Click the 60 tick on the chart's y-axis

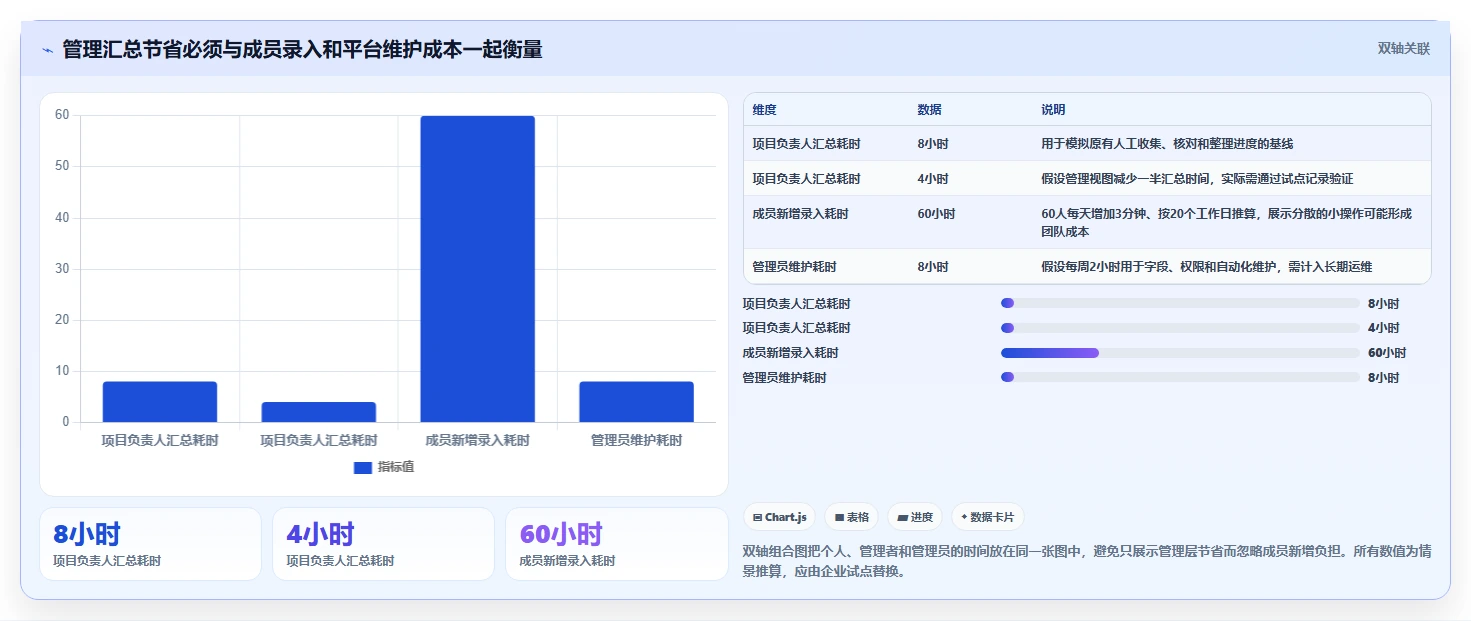click(x=62, y=115)
